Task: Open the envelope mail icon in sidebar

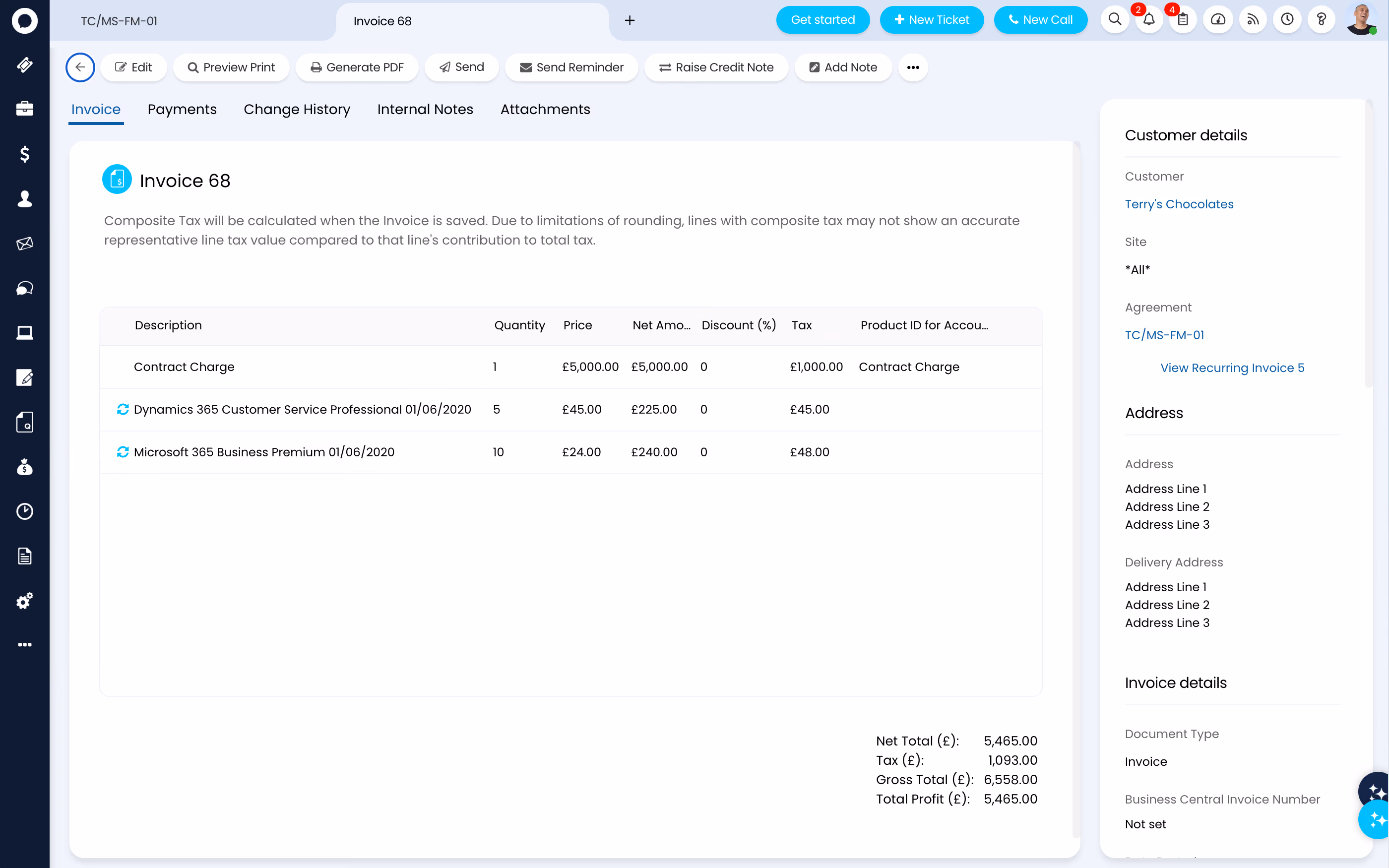Action: [x=25, y=244]
